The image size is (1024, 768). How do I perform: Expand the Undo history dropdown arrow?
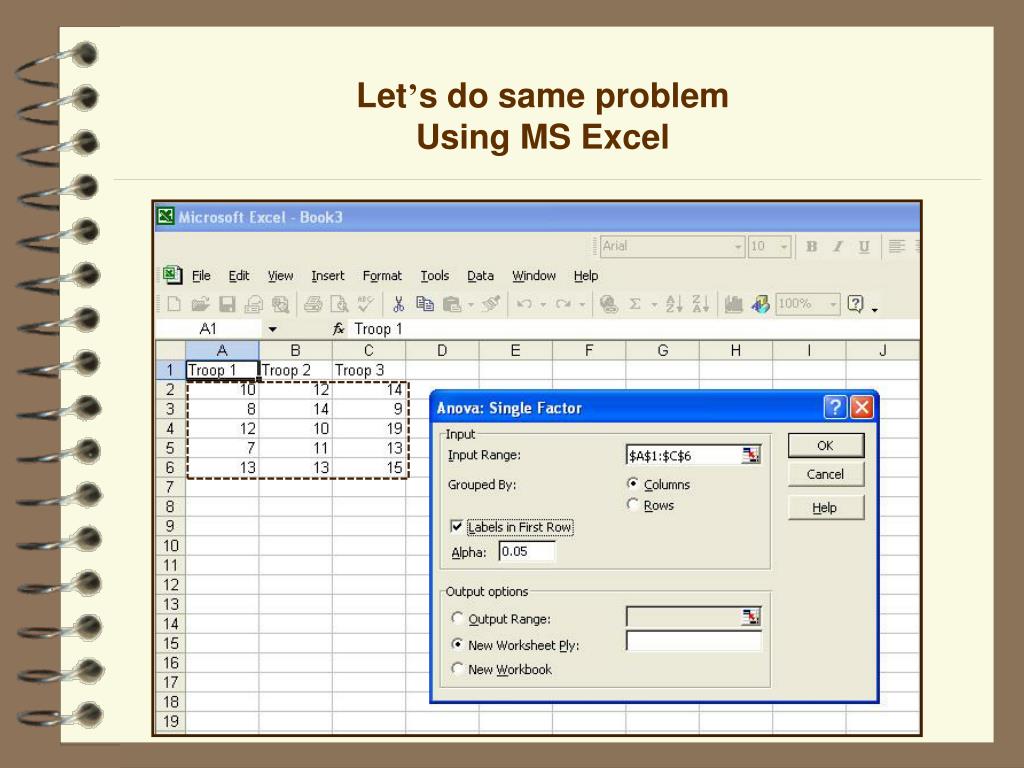(x=543, y=304)
